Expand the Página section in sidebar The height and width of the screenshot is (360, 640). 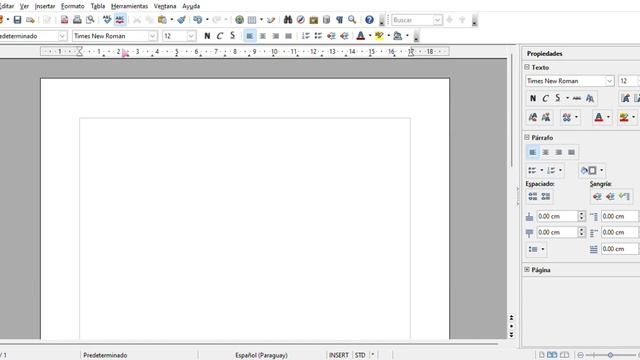tap(527, 269)
